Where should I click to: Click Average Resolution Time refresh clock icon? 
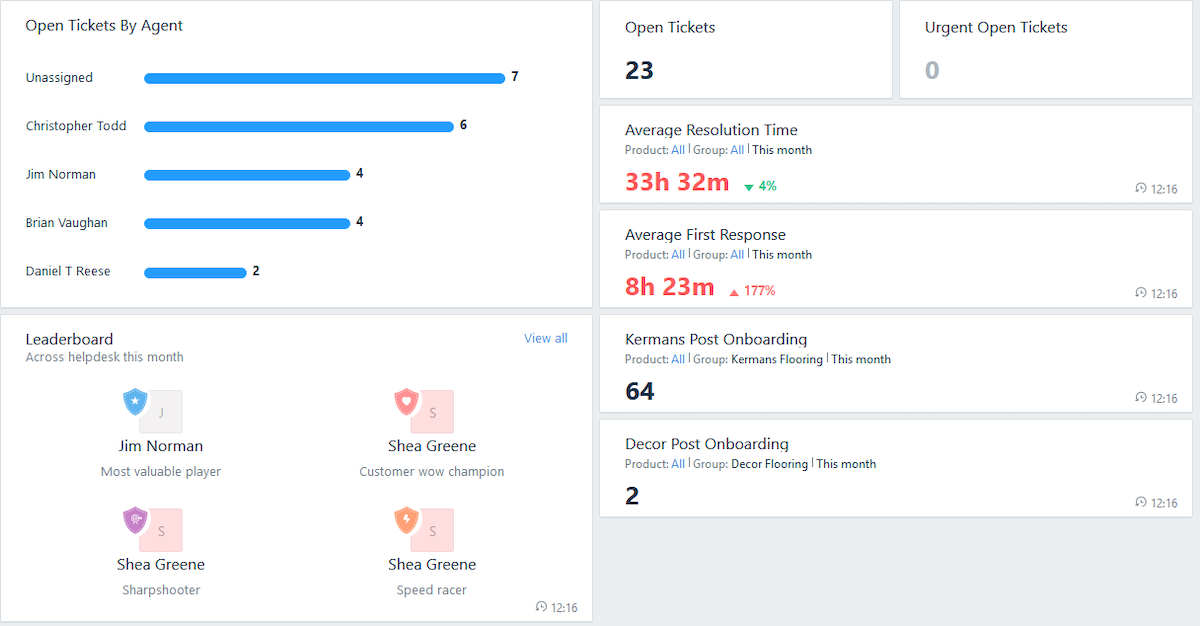[1141, 188]
